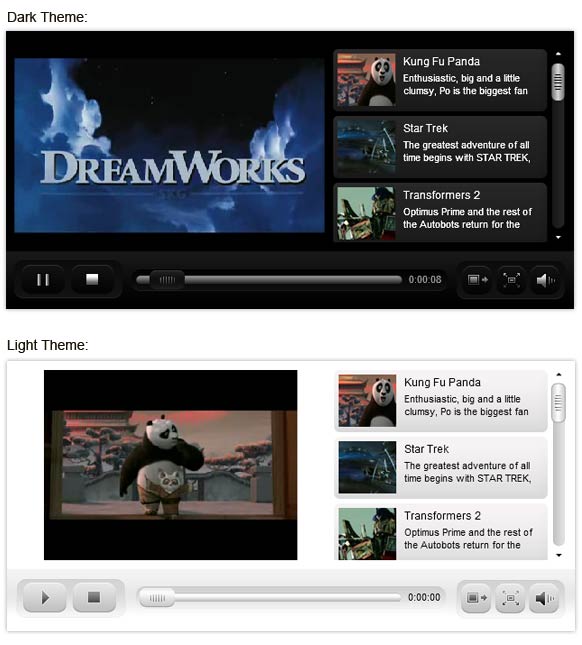The height and width of the screenshot is (645, 582).
Task: Stop playback in the dark theme player
Action: click(92, 280)
